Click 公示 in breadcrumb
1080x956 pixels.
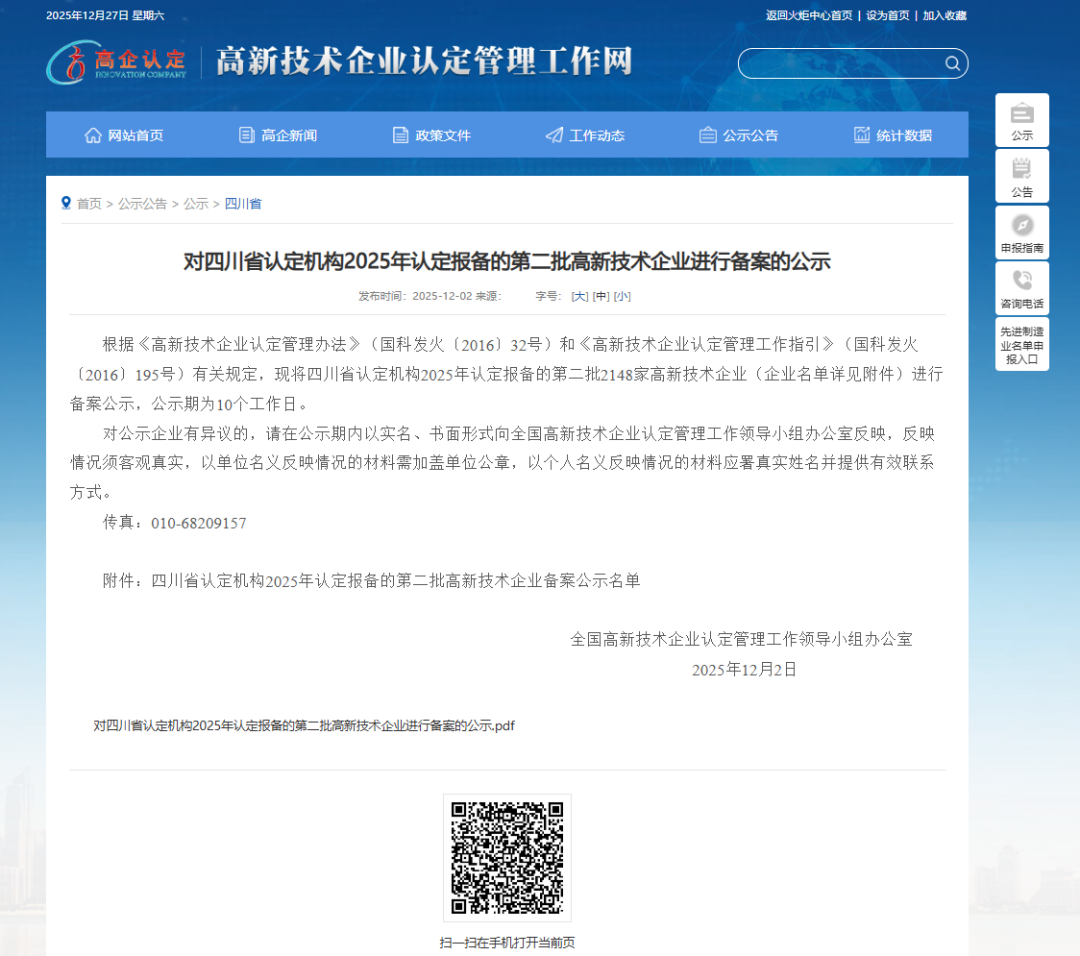tap(196, 204)
